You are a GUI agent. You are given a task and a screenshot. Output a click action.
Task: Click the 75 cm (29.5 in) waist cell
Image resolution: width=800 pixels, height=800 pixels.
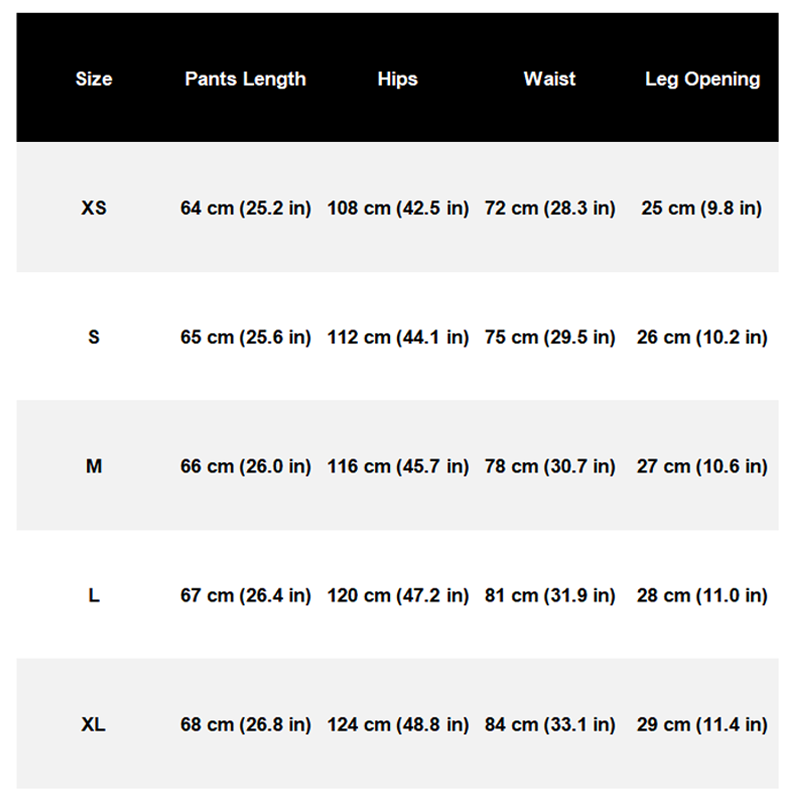tap(550, 337)
